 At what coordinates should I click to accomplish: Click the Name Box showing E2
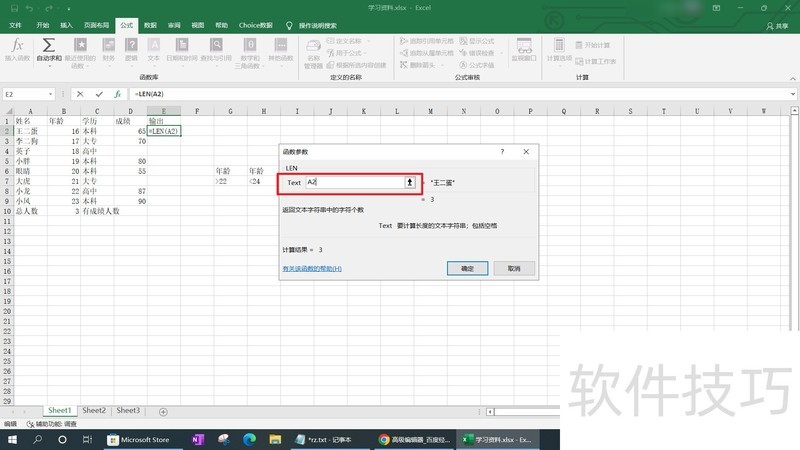[24, 94]
